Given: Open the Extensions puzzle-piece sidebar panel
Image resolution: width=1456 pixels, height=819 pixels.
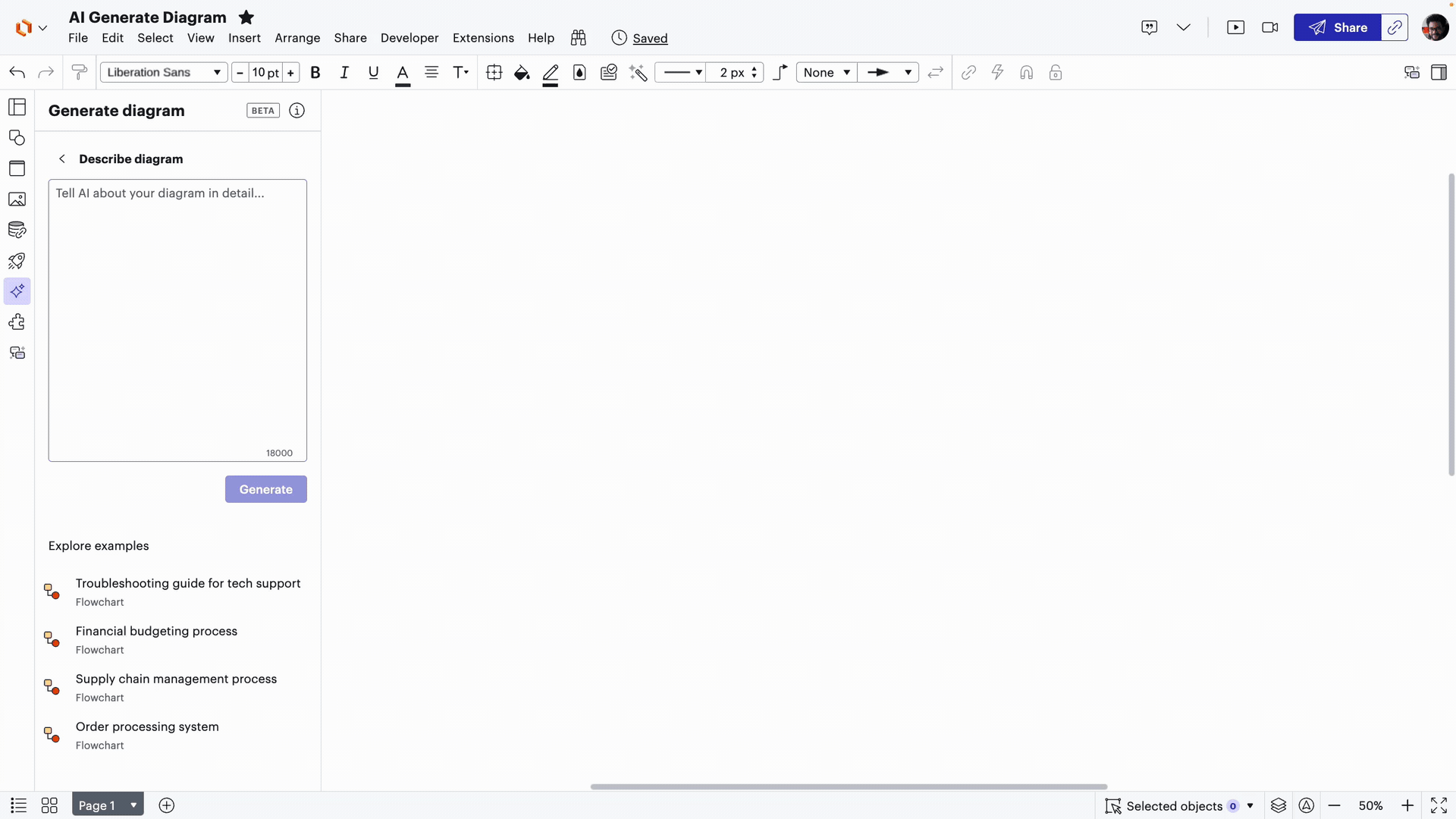Looking at the screenshot, I should [17, 322].
